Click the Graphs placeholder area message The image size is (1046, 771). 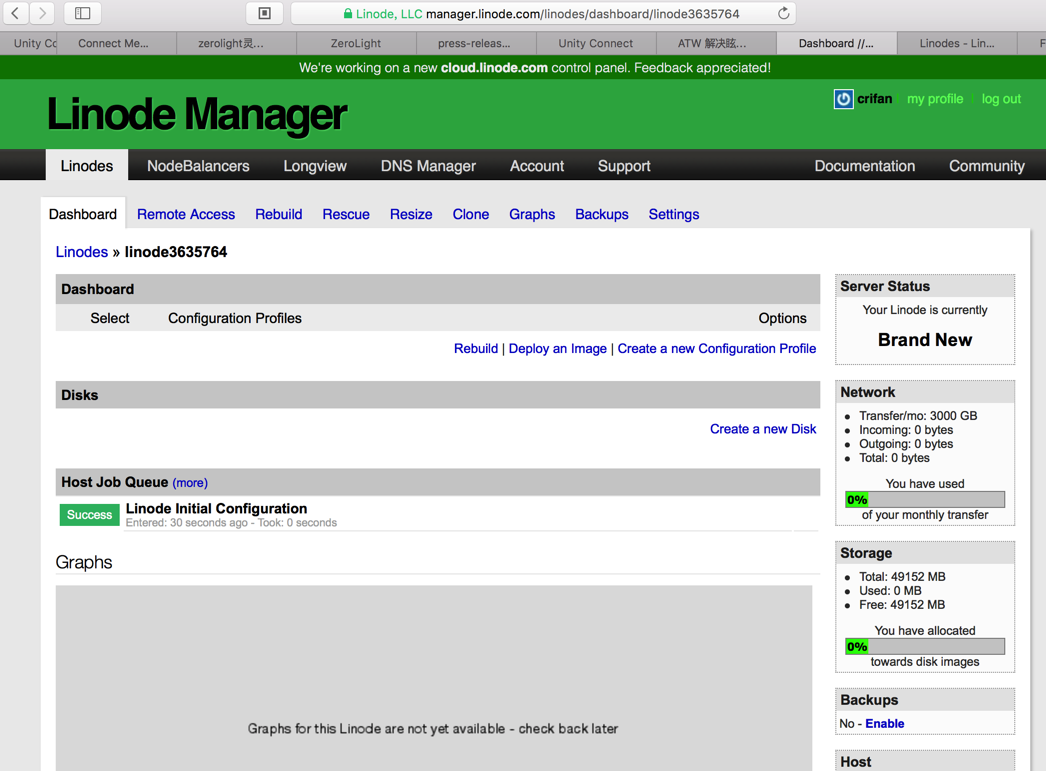(x=433, y=728)
